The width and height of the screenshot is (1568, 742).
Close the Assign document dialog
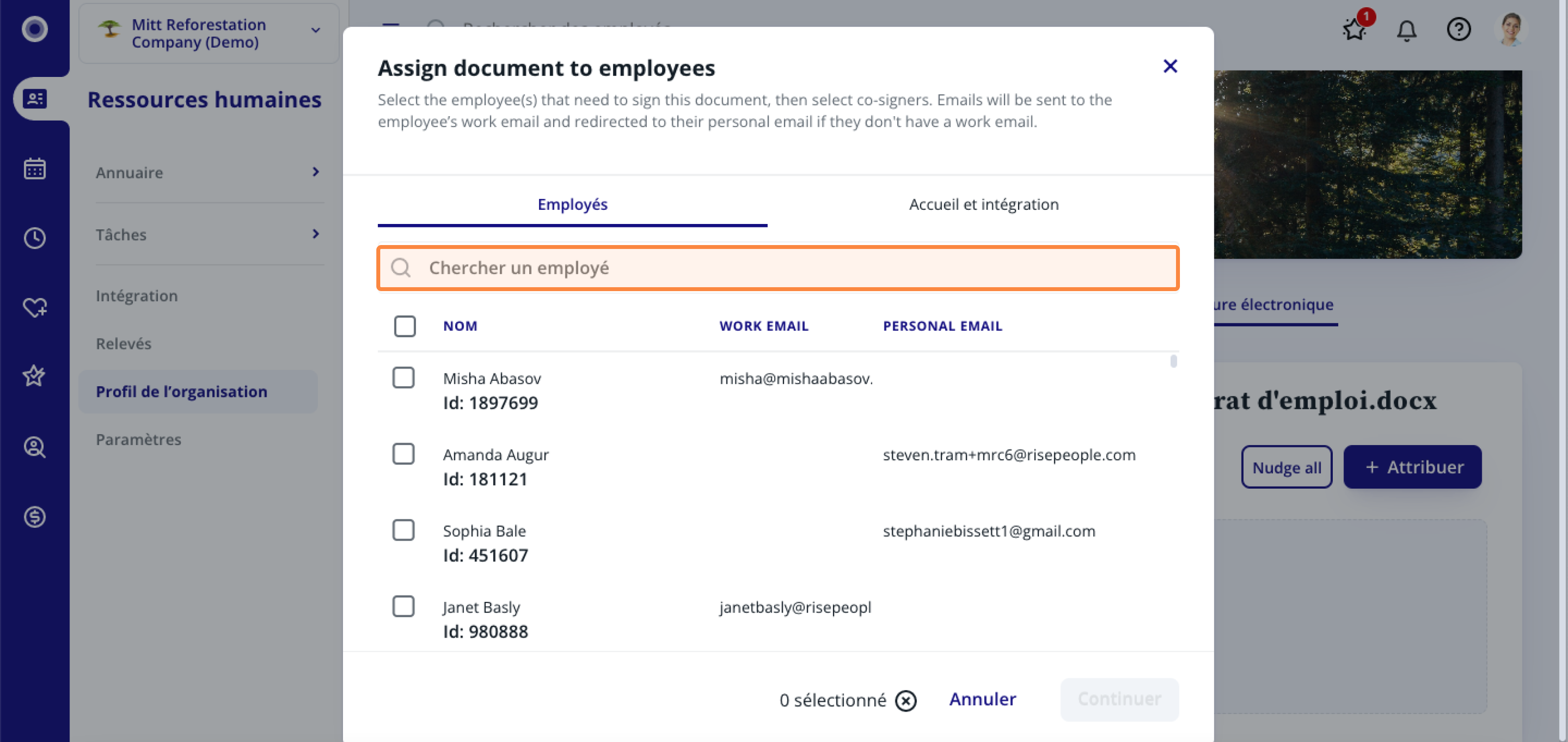pos(1170,66)
